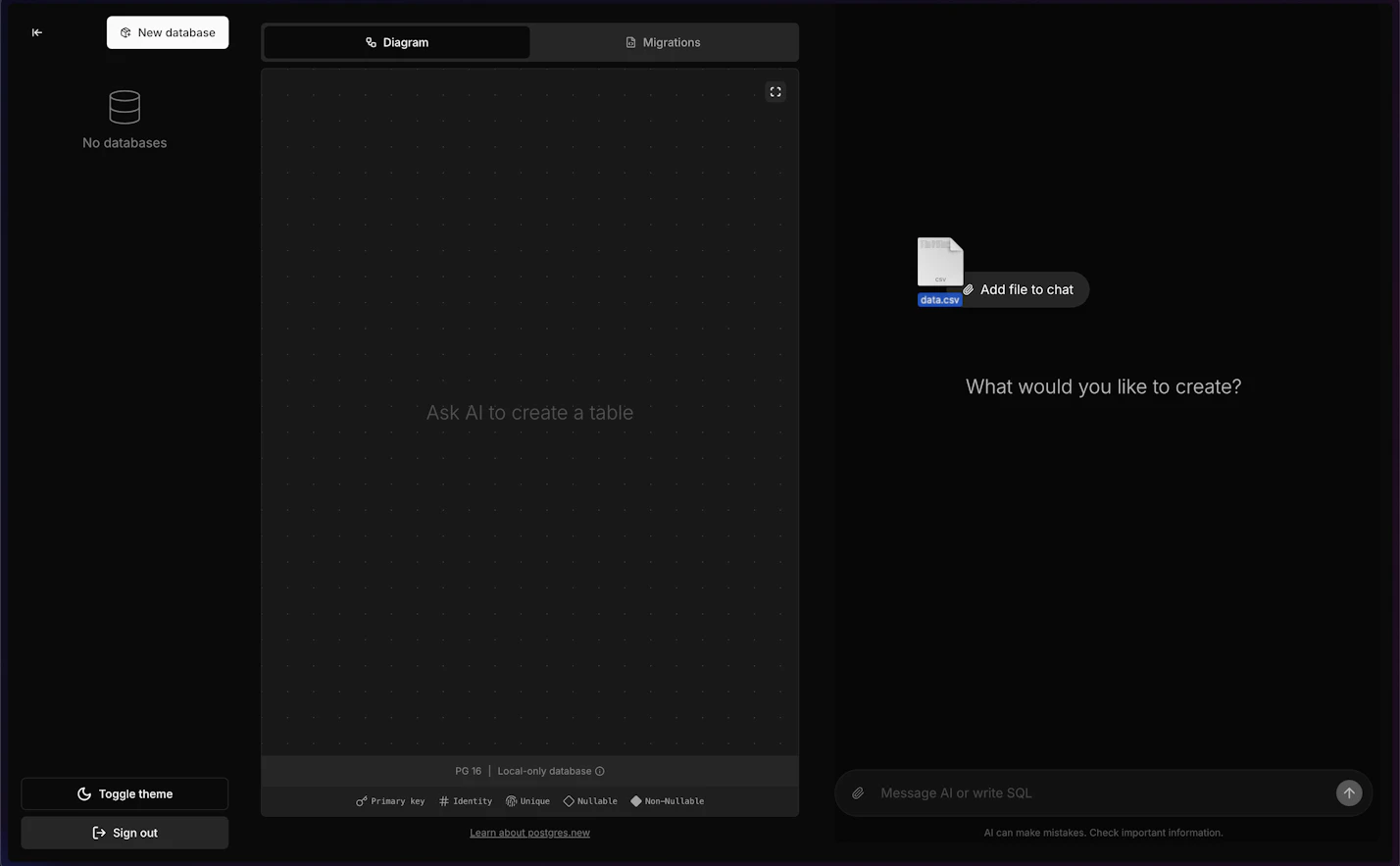Click the data.csv file thumbnail
This screenshot has height=866, width=1400.
pyautogui.click(x=940, y=263)
